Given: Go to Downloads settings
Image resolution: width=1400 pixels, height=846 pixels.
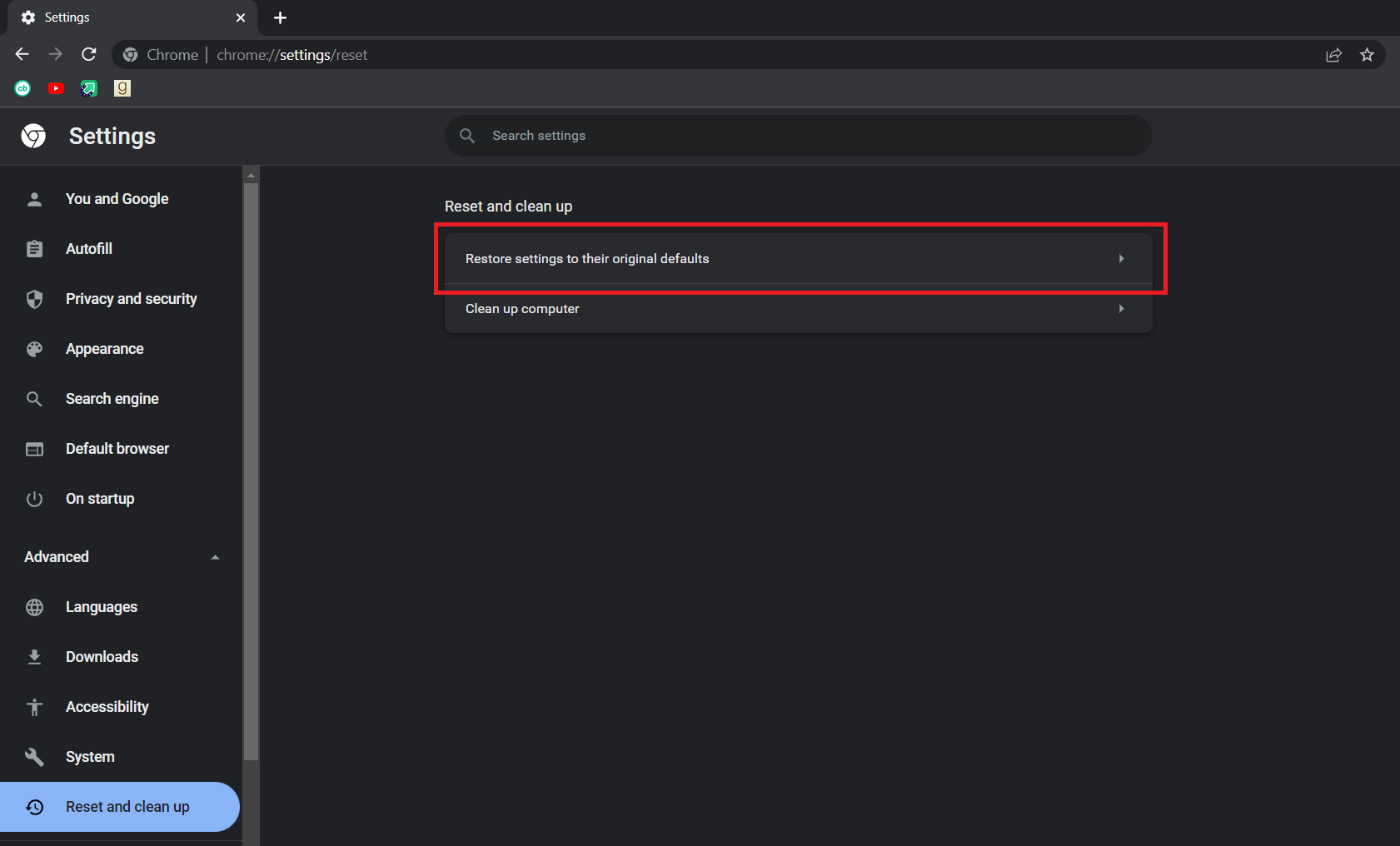Looking at the screenshot, I should (120, 657).
